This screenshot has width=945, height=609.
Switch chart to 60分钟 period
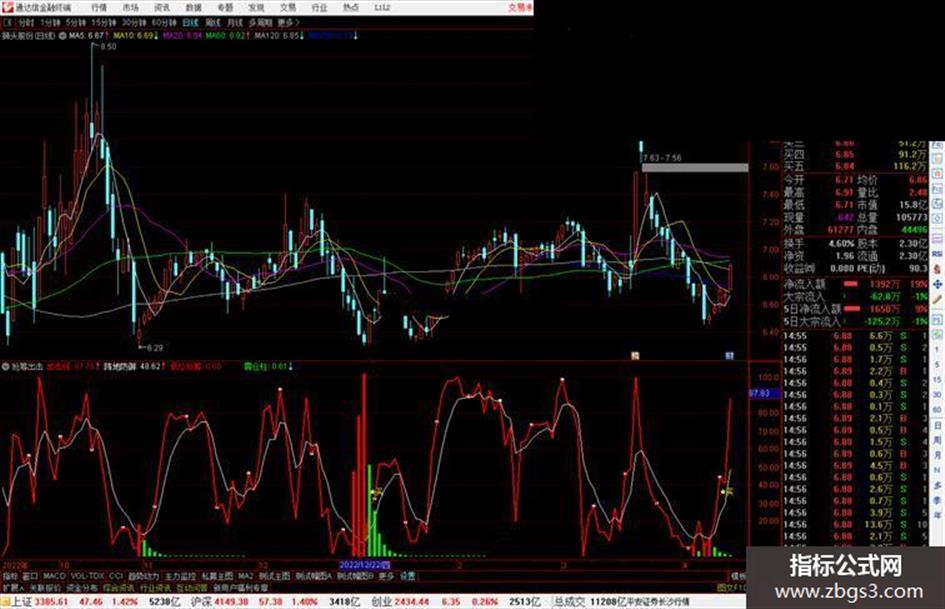[163, 23]
